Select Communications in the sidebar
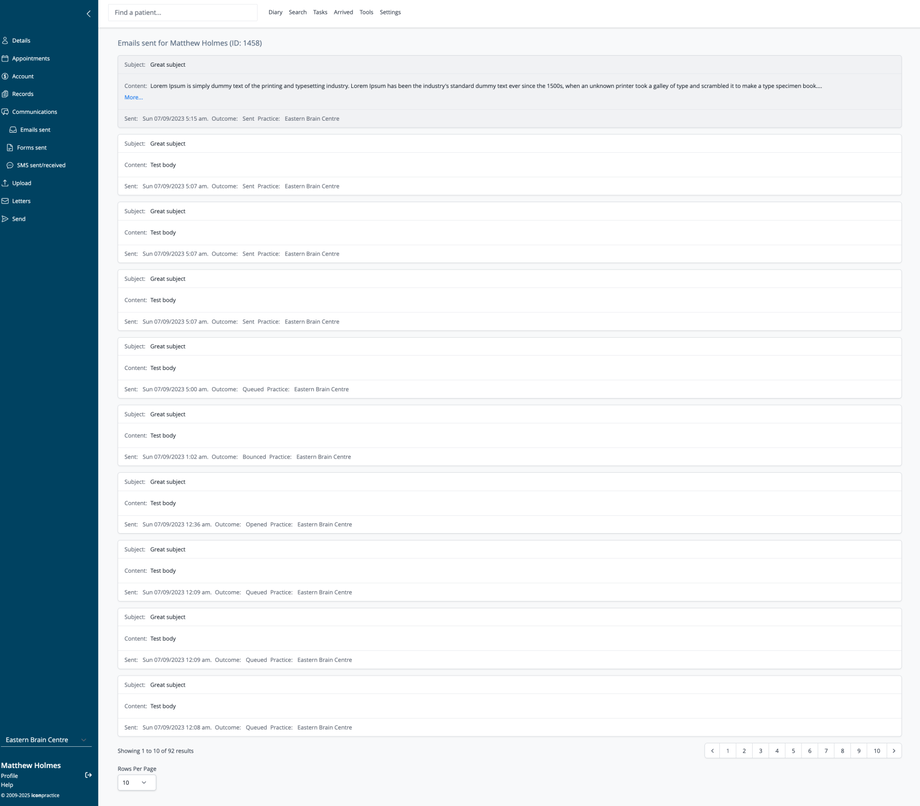The width and height of the screenshot is (920, 806). click(35, 111)
